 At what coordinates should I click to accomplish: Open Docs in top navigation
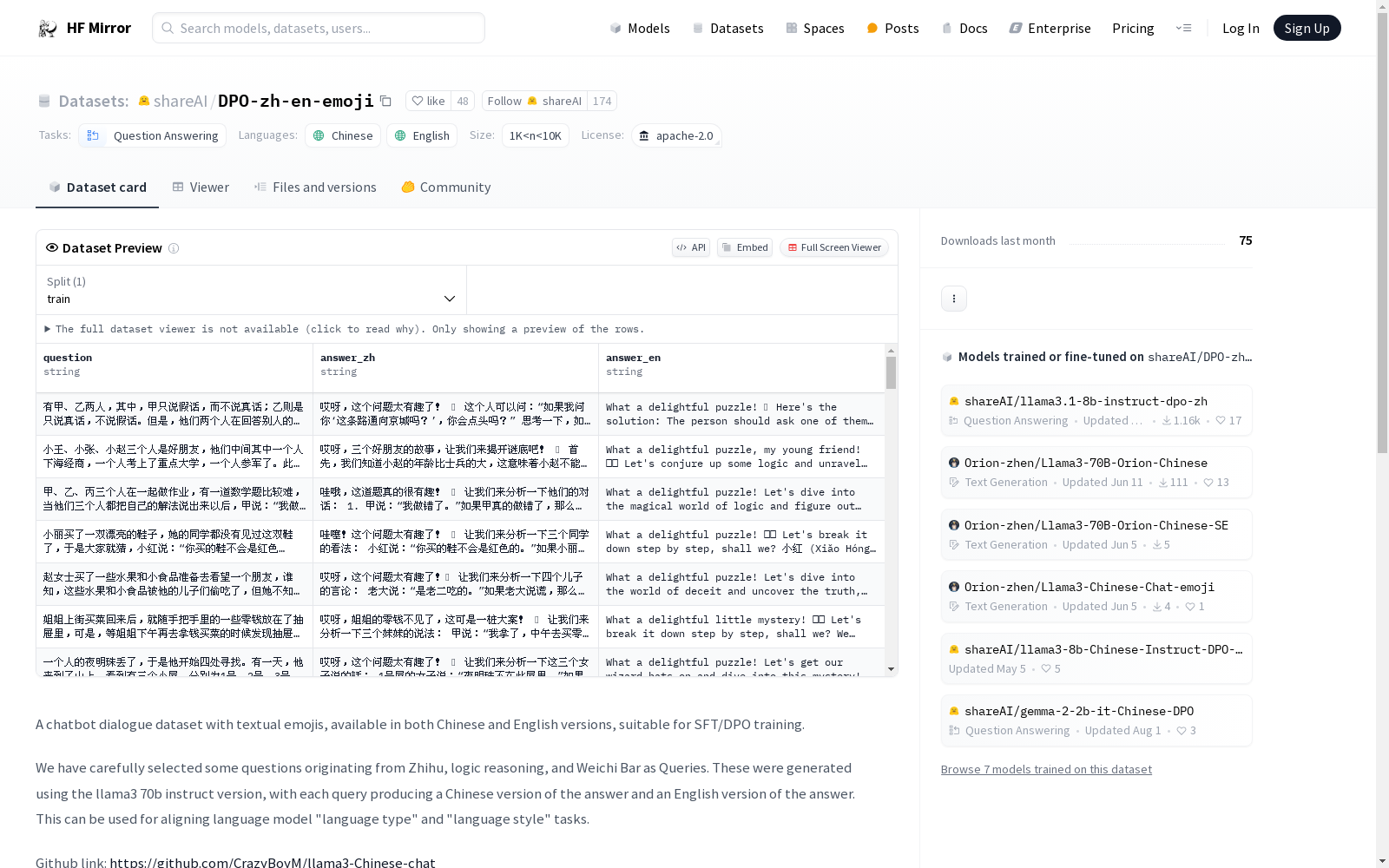965,28
